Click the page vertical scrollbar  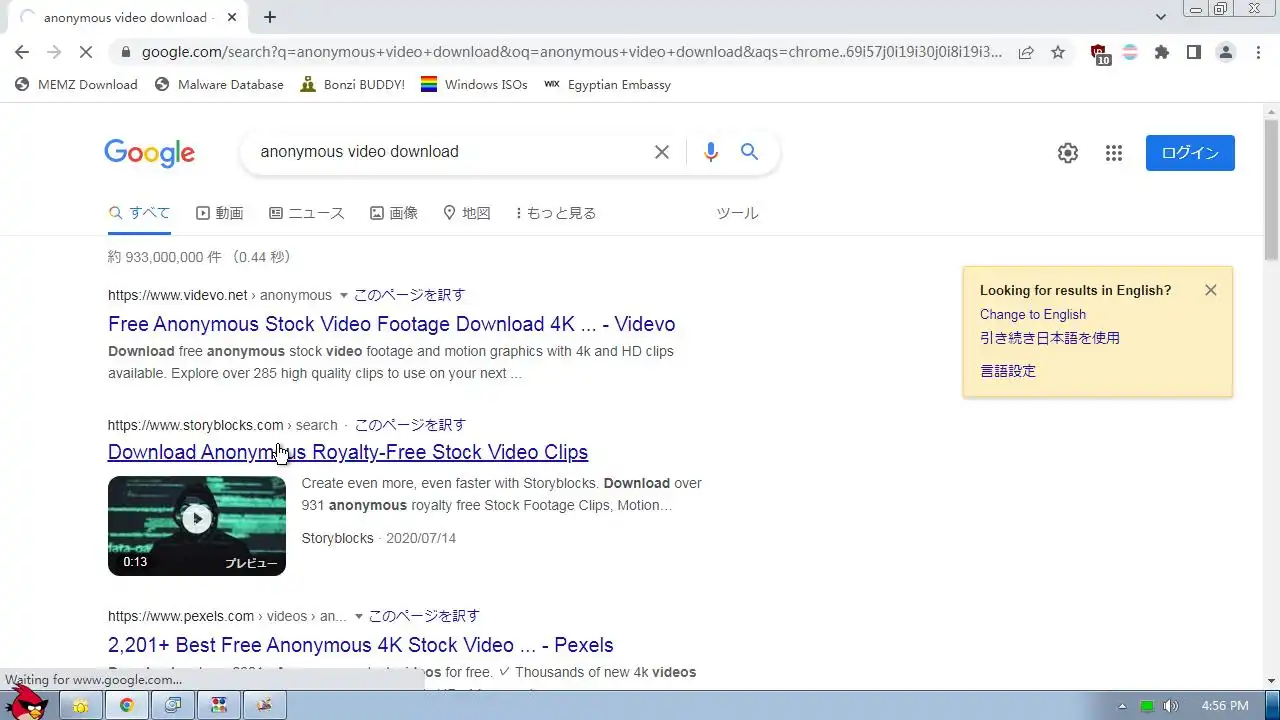pos(1271,190)
